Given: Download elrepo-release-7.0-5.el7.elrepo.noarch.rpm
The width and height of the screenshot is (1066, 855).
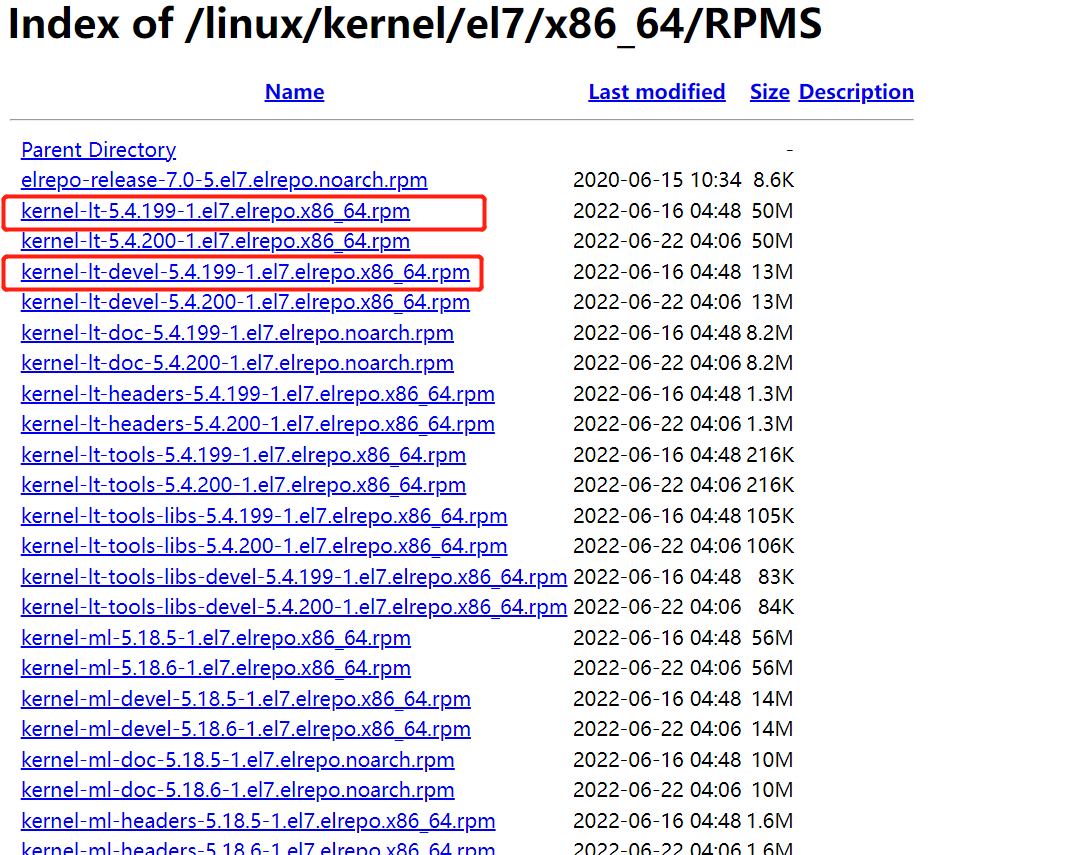Looking at the screenshot, I should [x=224, y=181].
